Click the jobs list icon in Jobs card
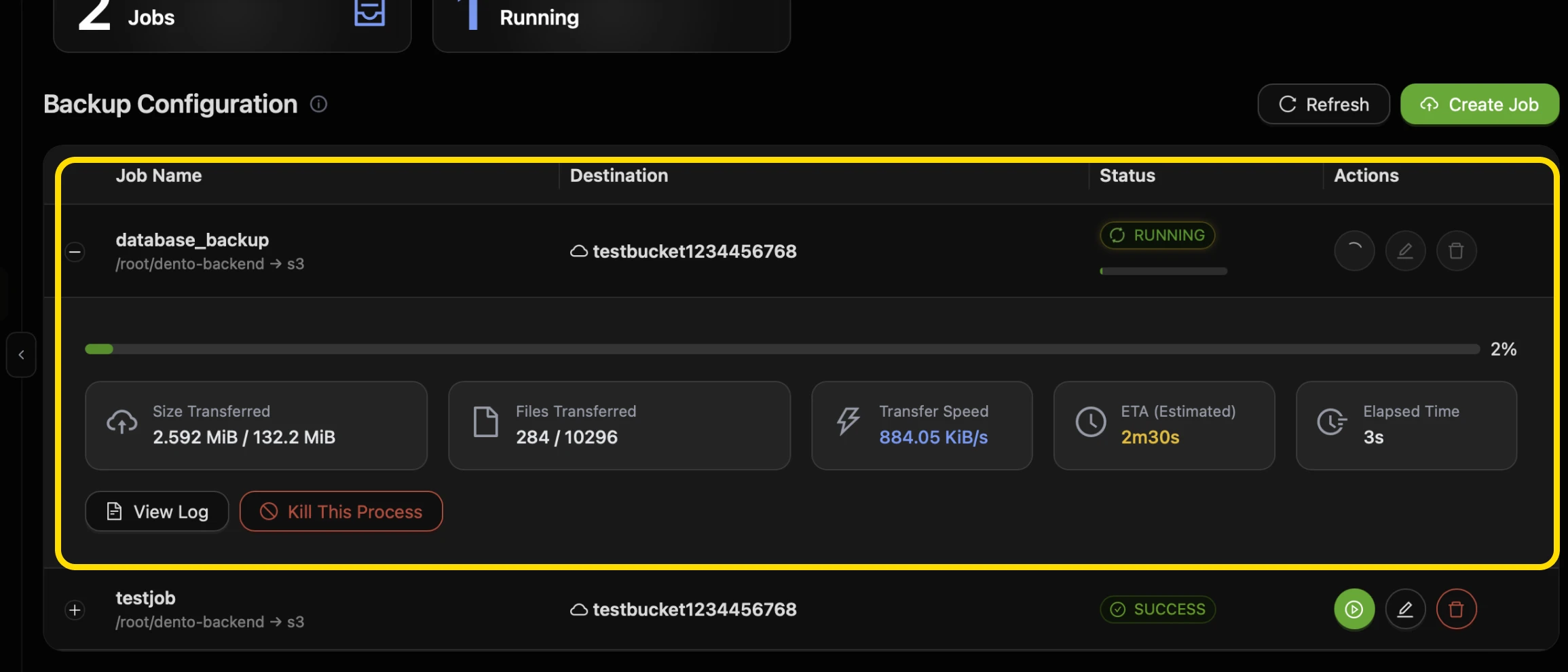The height and width of the screenshot is (672, 1568). [x=369, y=12]
